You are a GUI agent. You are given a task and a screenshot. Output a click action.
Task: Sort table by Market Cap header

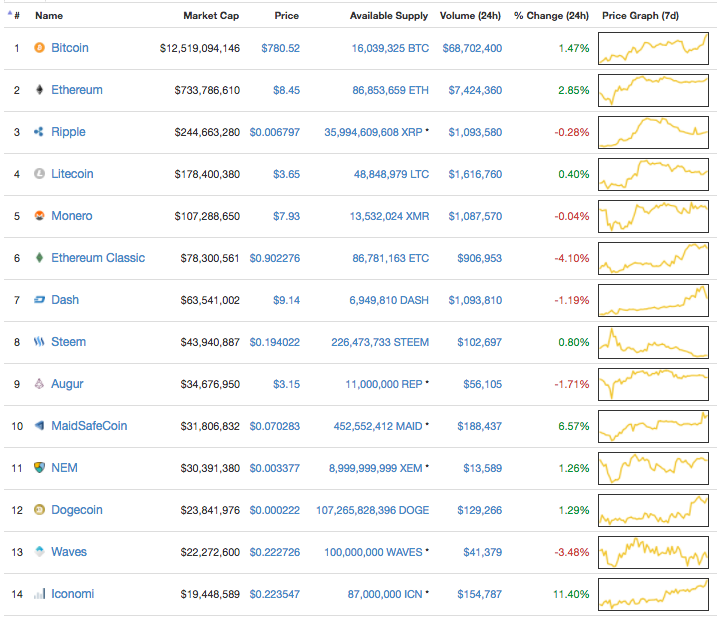click(x=211, y=16)
